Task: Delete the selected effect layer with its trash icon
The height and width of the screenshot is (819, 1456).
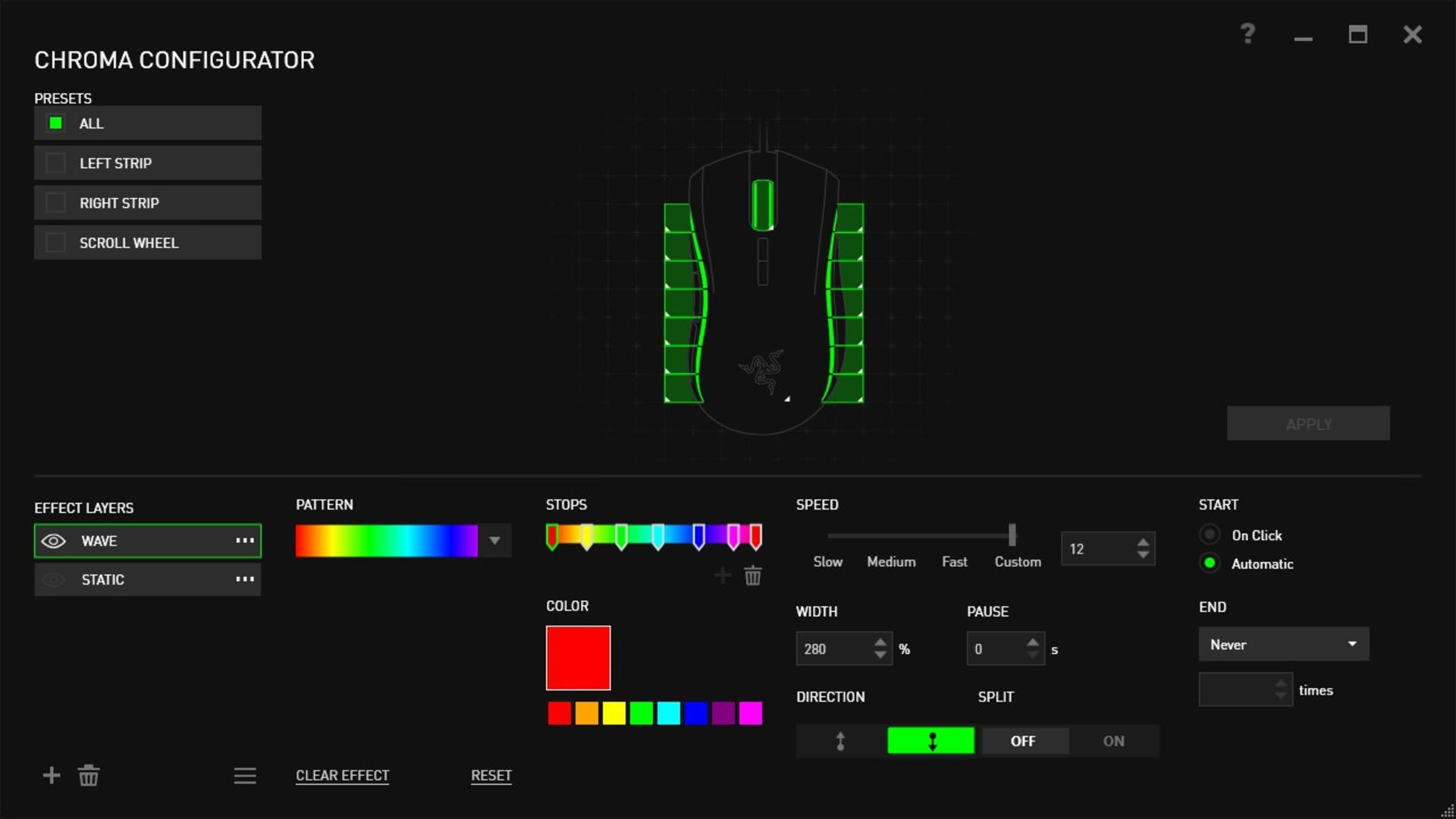Action: (x=89, y=775)
